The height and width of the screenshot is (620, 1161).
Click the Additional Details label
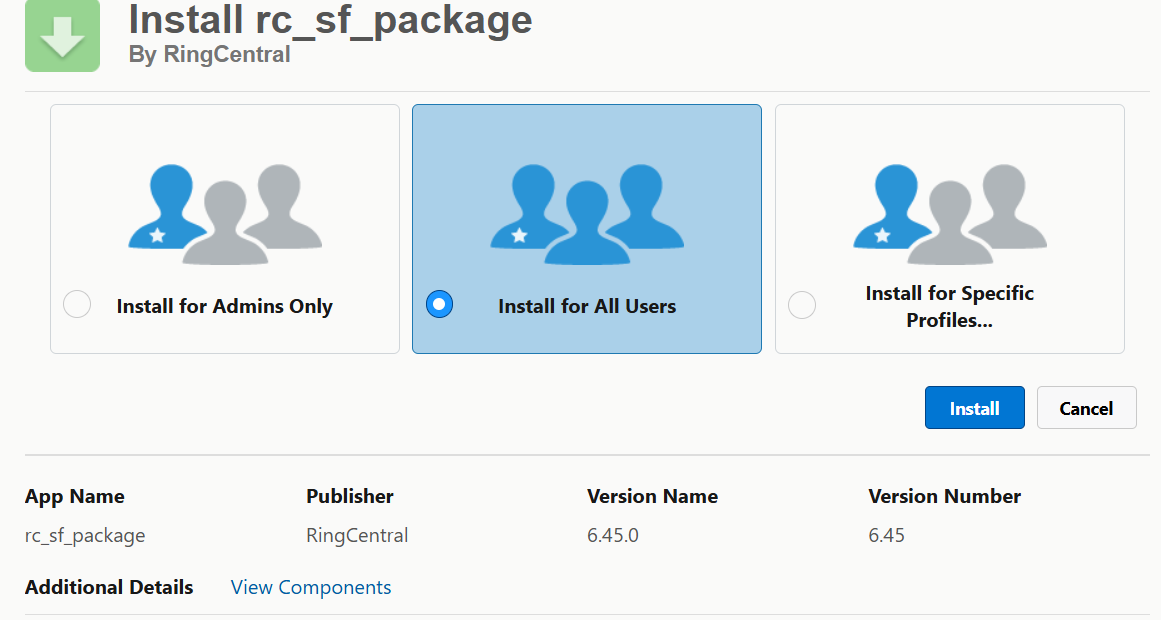coord(109,588)
